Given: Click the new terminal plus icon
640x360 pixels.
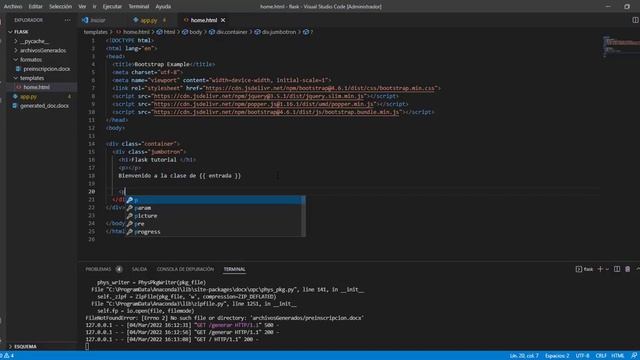Looking at the screenshot, I should (600, 269).
